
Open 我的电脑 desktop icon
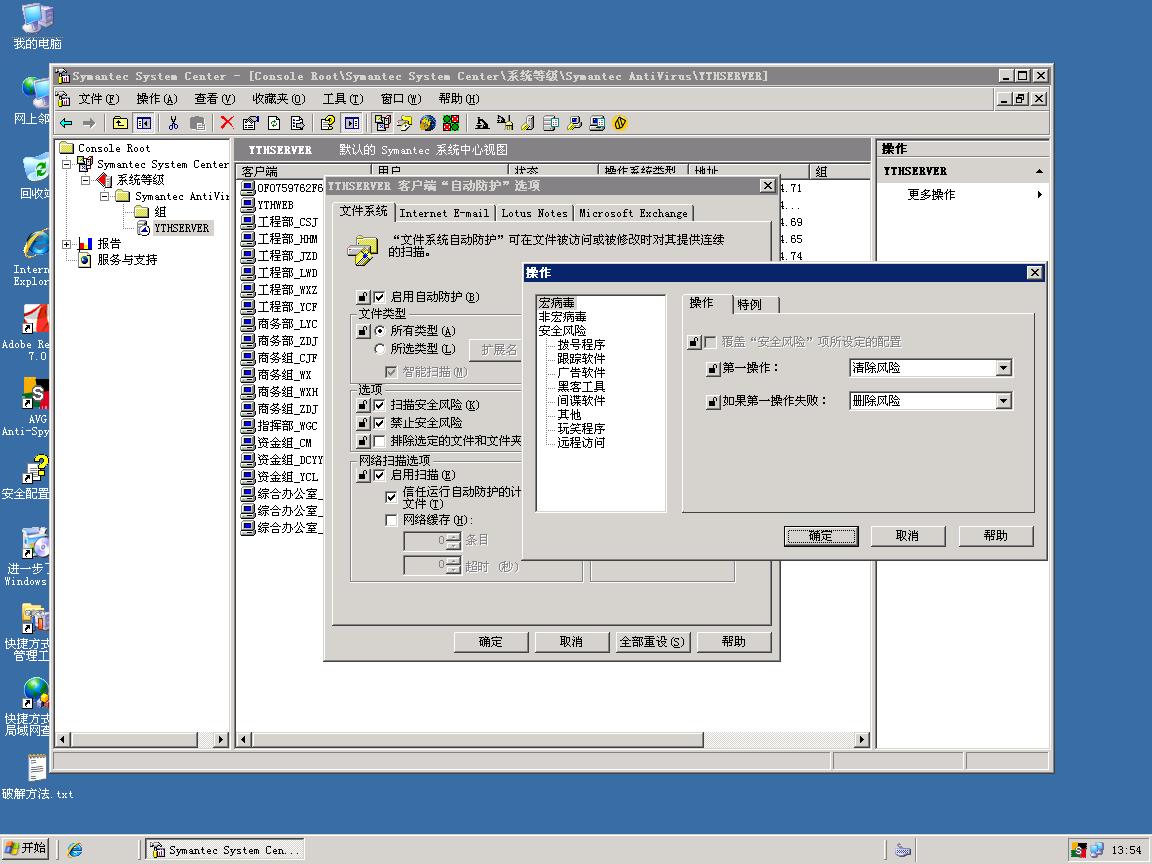(37, 27)
